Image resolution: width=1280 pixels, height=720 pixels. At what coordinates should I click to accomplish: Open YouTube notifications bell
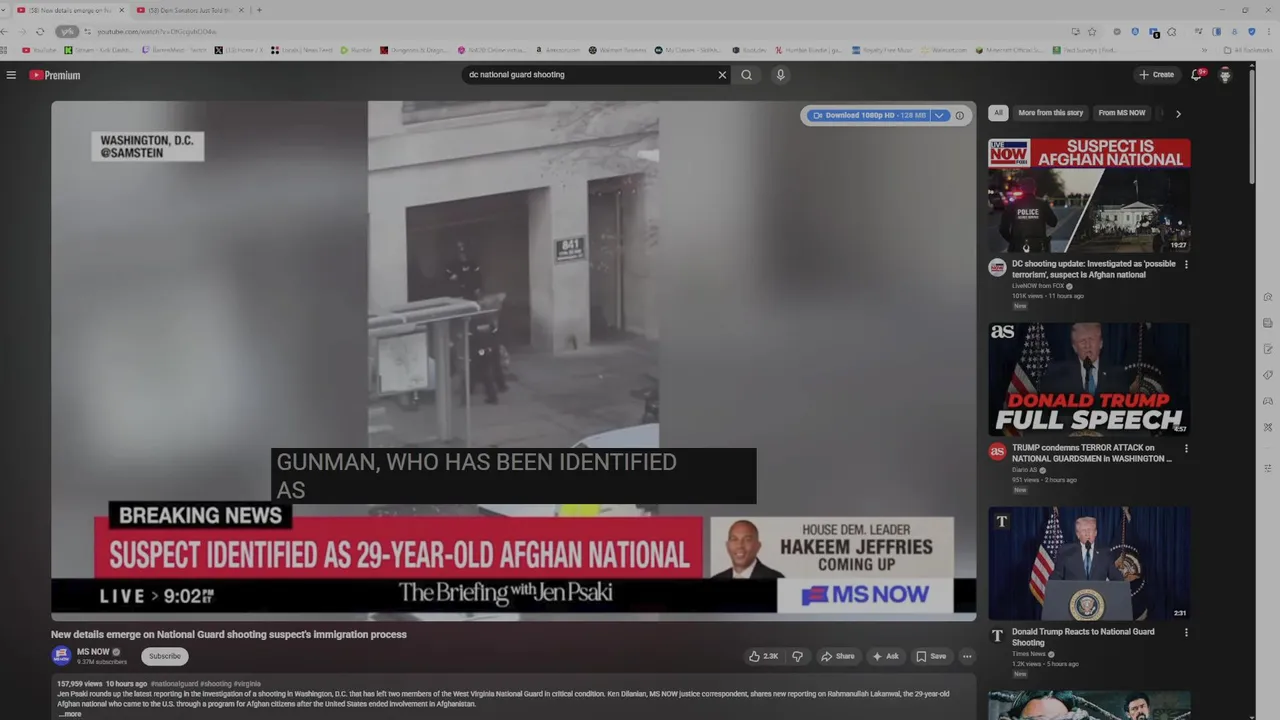coord(1196,75)
